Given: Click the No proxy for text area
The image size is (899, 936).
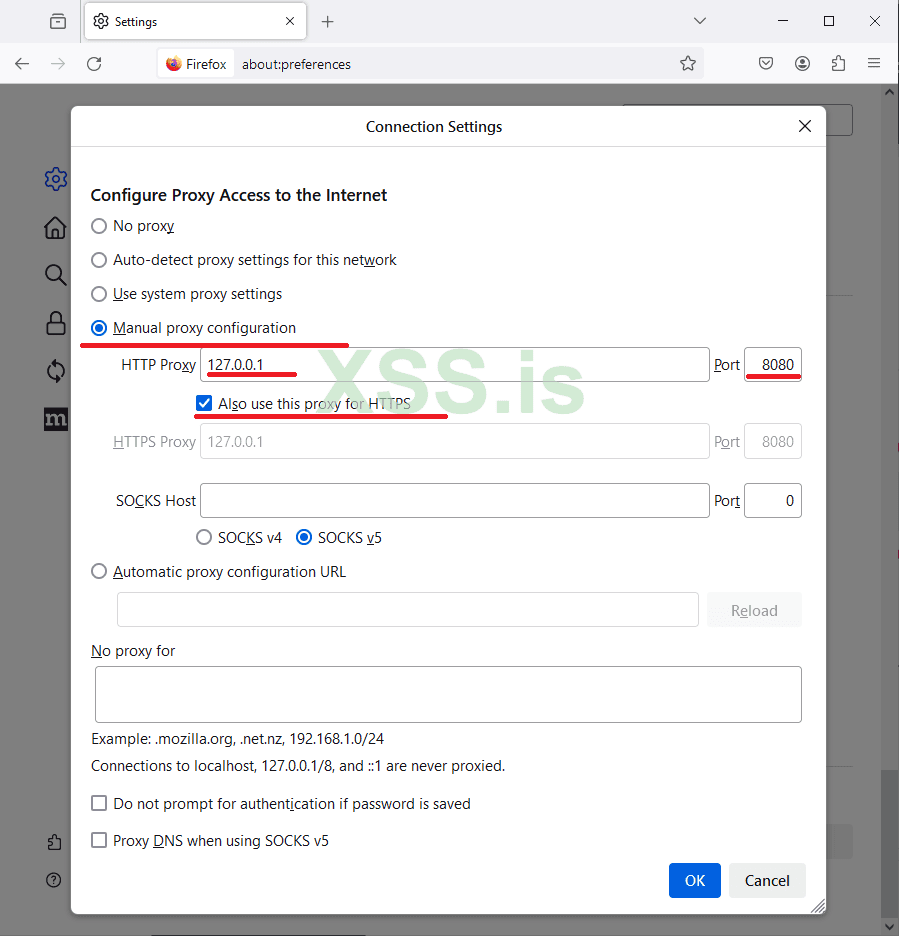Looking at the screenshot, I should coord(448,694).
